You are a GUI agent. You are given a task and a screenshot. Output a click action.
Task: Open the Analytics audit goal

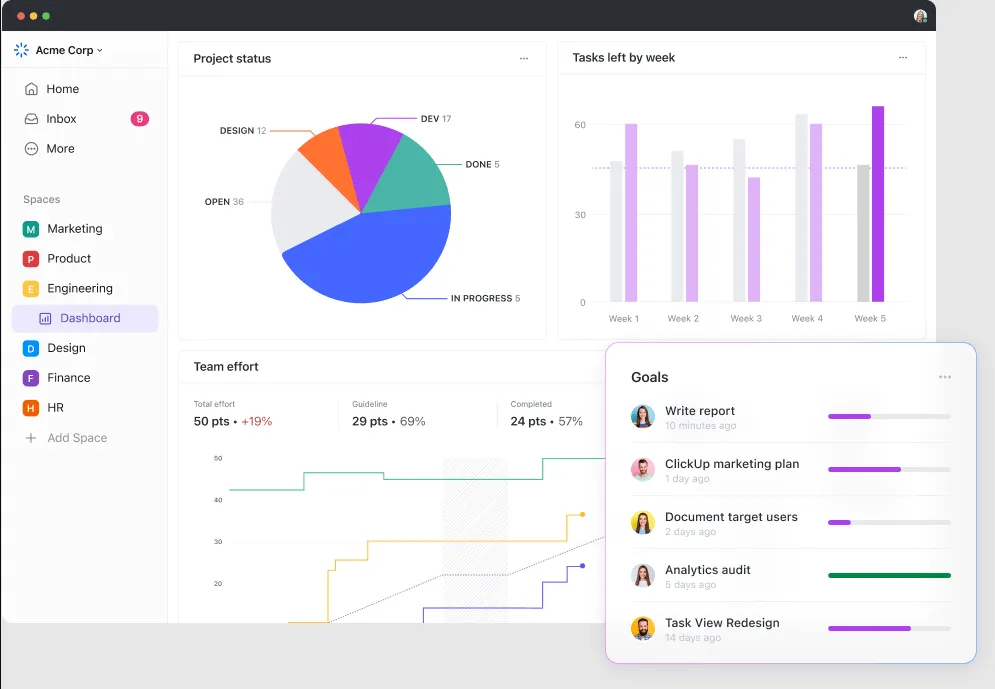(708, 570)
